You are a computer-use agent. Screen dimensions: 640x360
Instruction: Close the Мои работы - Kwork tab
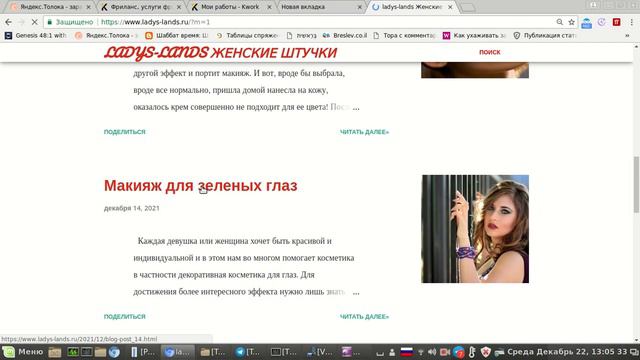coord(269,7)
